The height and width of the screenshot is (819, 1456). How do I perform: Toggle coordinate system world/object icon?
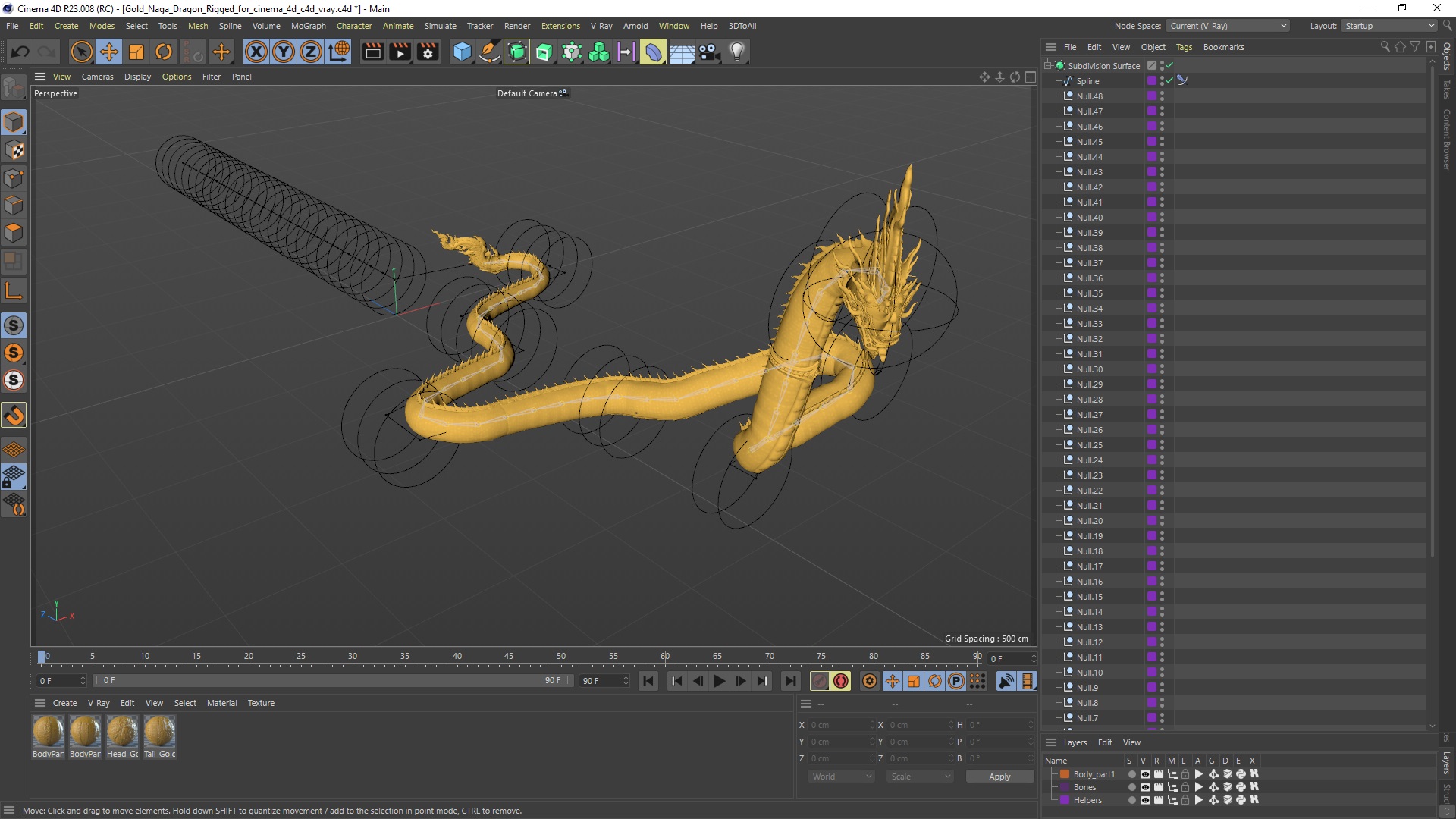pos(339,52)
